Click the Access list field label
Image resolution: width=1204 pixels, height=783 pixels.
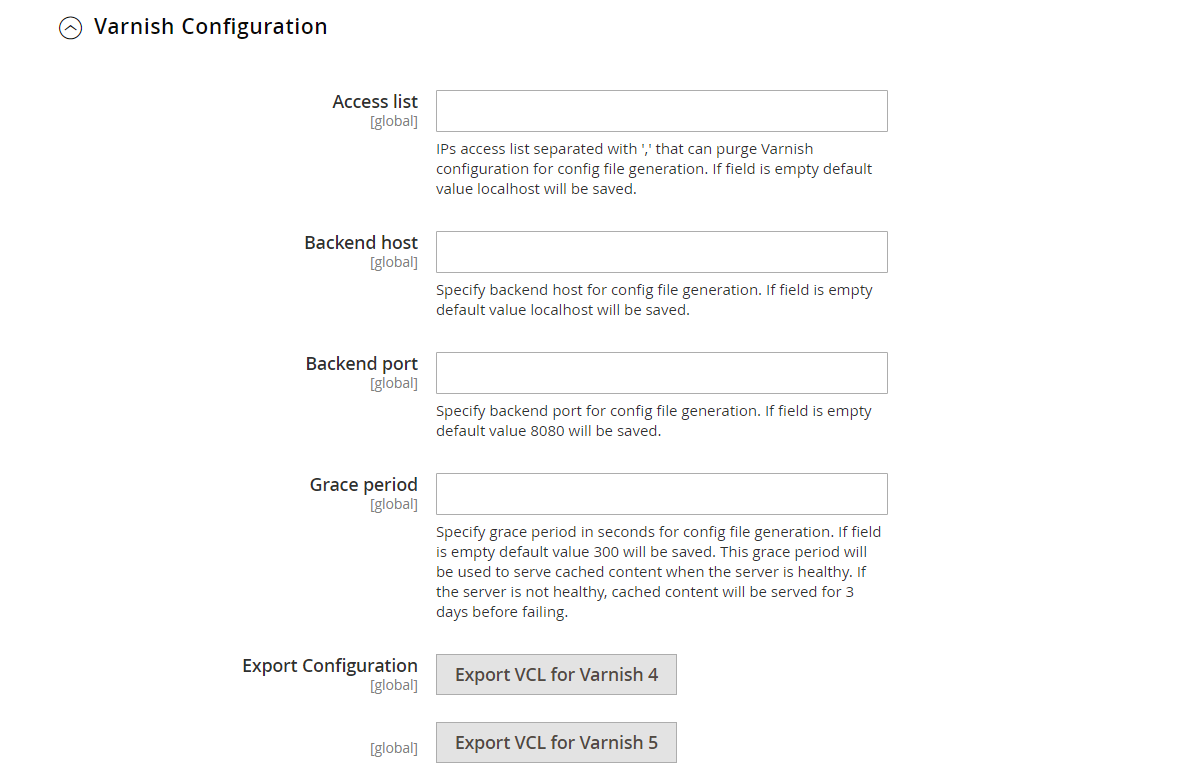point(375,101)
